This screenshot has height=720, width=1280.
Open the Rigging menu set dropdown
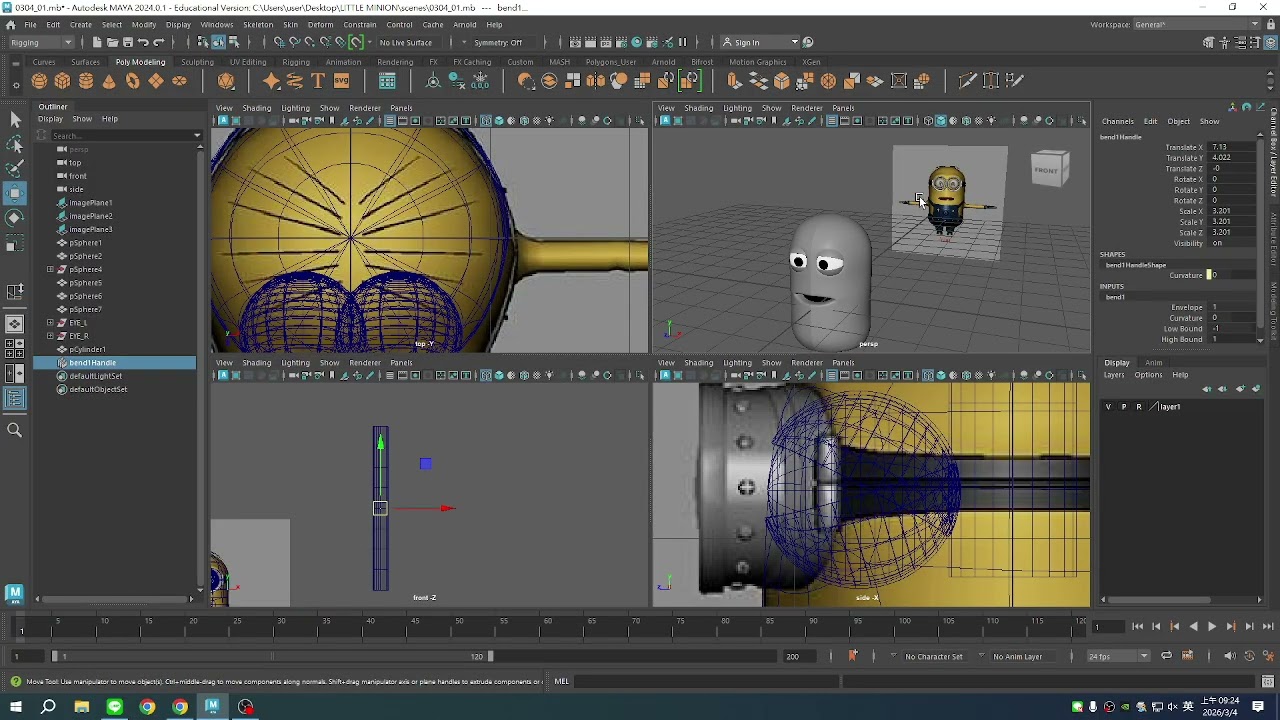(x=41, y=42)
